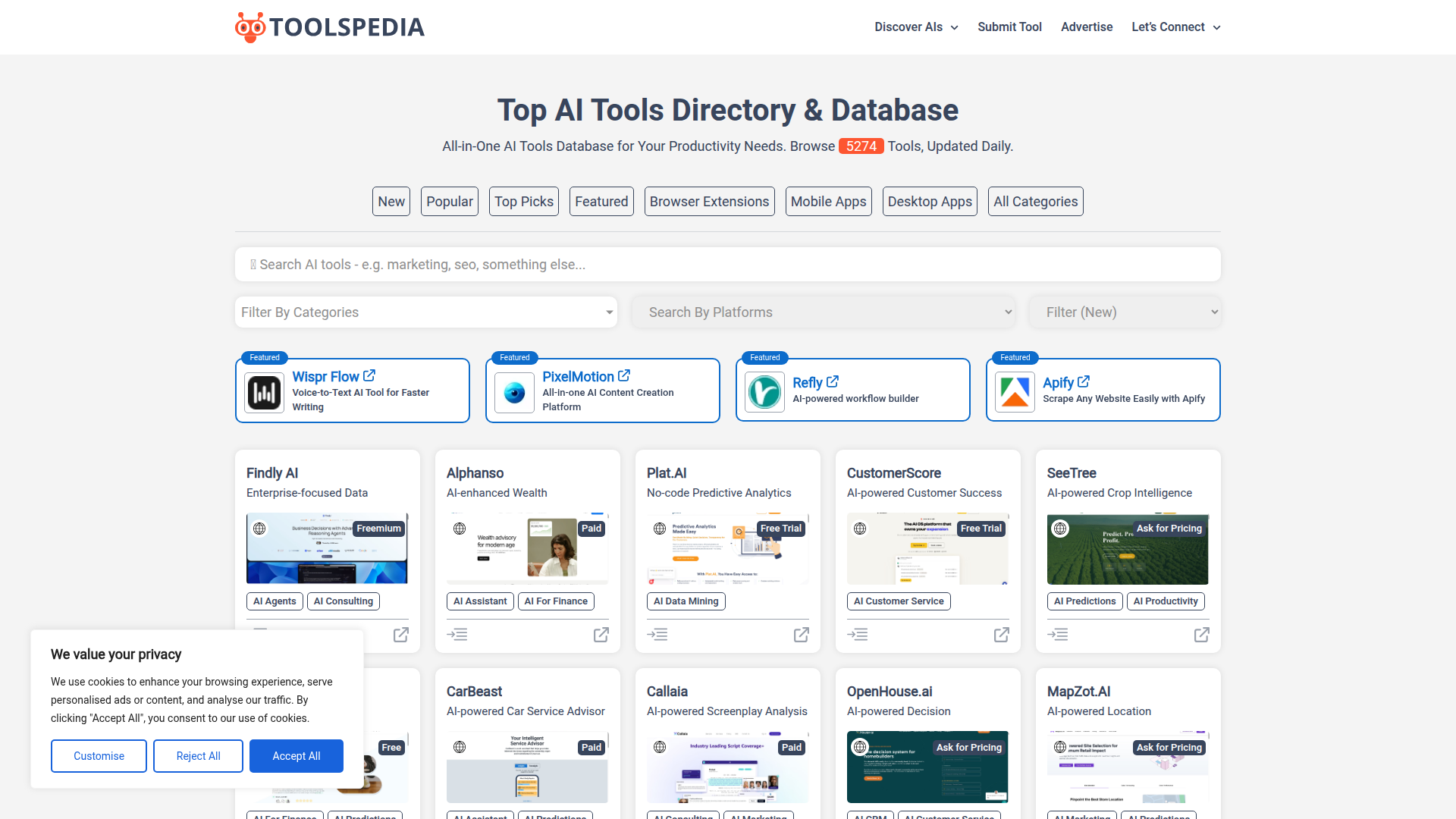Image resolution: width=1456 pixels, height=819 pixels.
Task: Select the New filter tab
Action: (391, 202)
